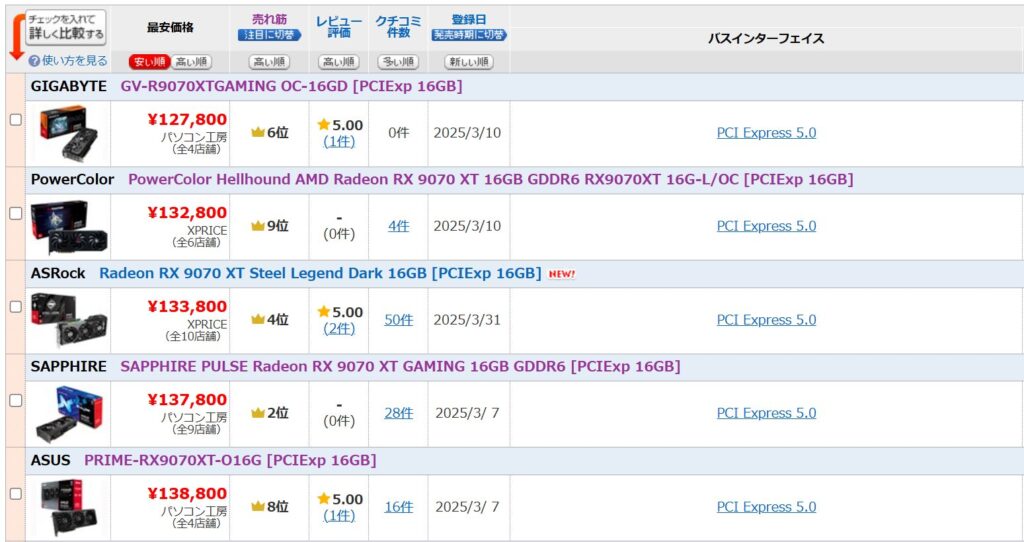
Task: Click the ¥127,800 price
Action: click(x=187, y=120)
